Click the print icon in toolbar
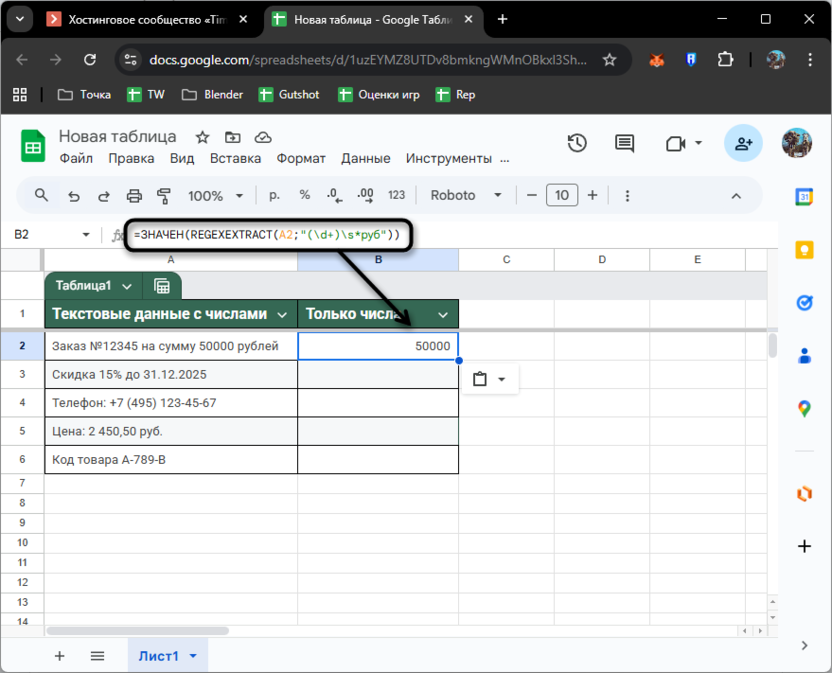832x673 pixels. point(134,196)
